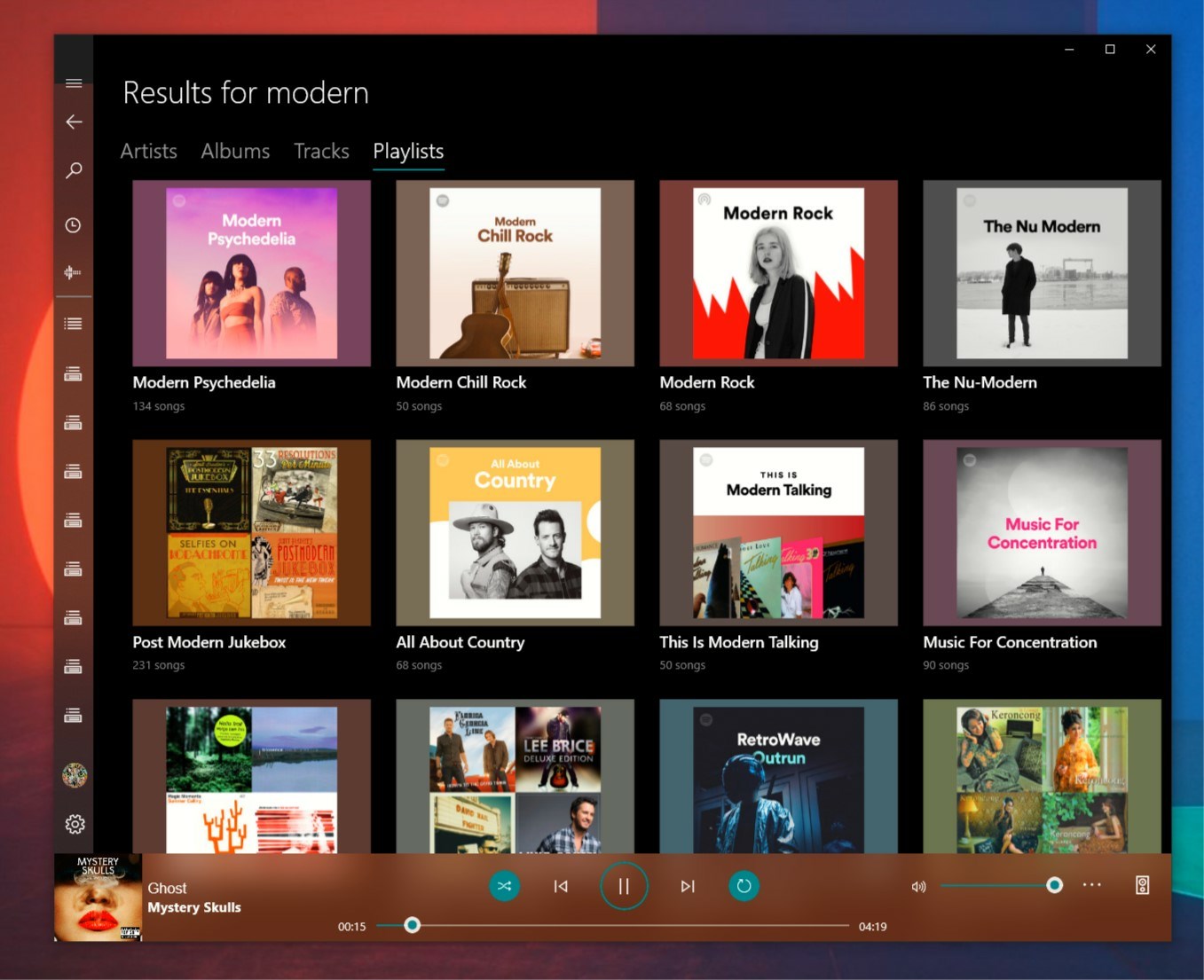Open The Nu Modern playlist cover
Viewport: 1204px width, 980px height.
point(1043,273)
